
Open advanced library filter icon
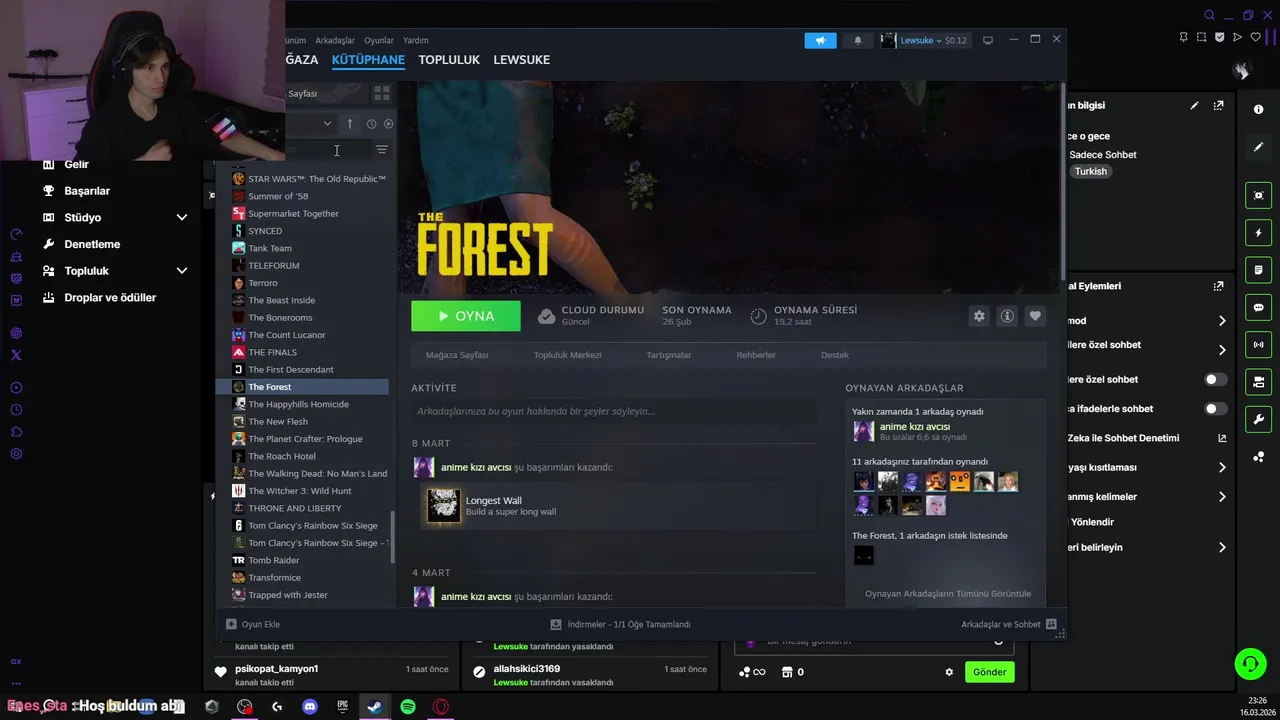tap(382, 150)
